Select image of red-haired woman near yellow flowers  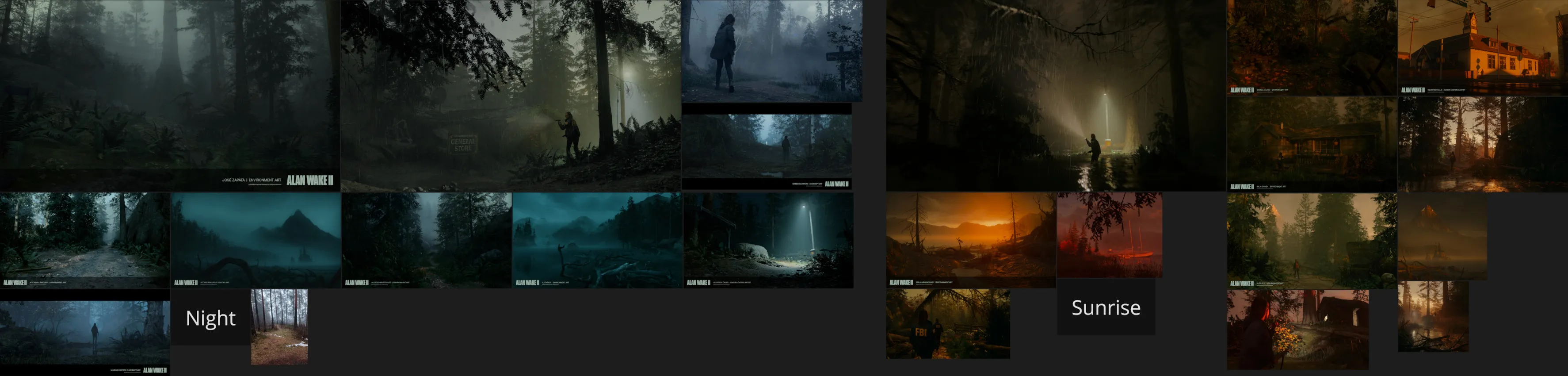[x=1298, y=329]
